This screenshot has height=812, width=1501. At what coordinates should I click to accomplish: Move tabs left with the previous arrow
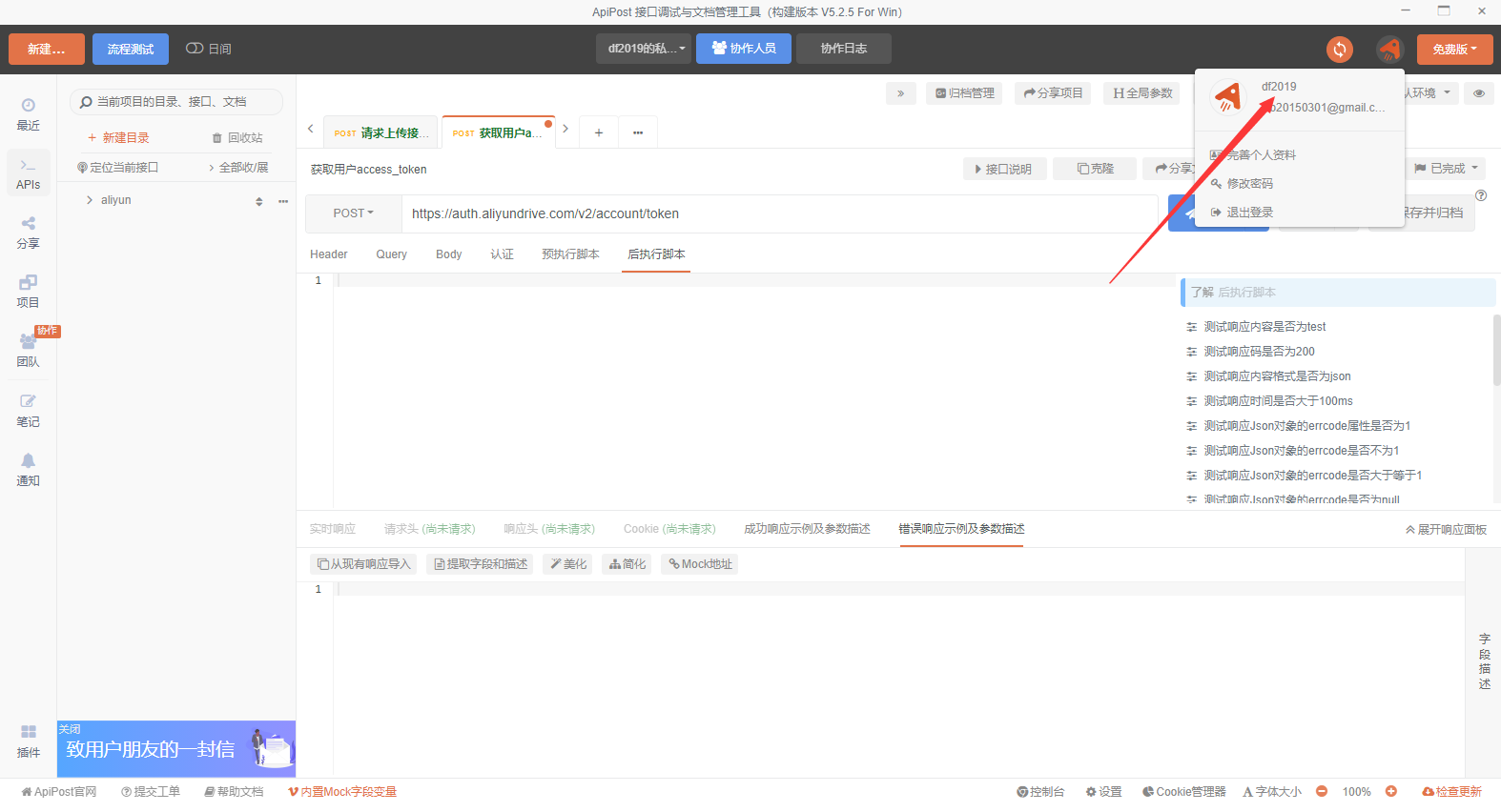coord(310,129)
